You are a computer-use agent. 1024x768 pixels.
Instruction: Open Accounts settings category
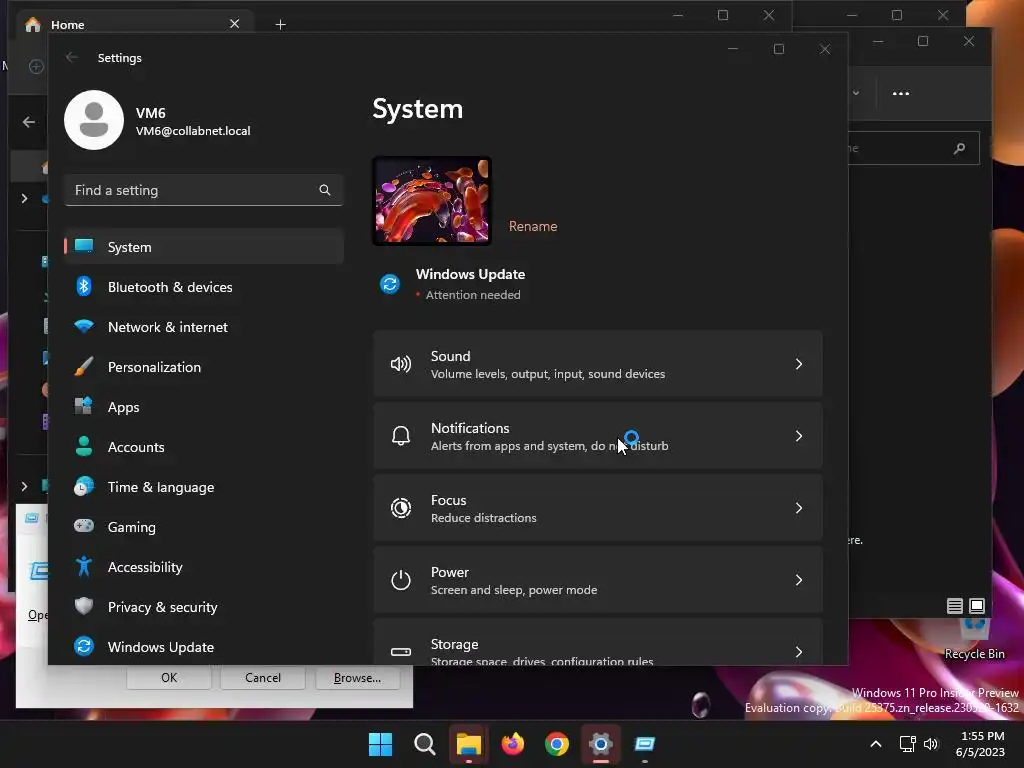click(204, 447)
